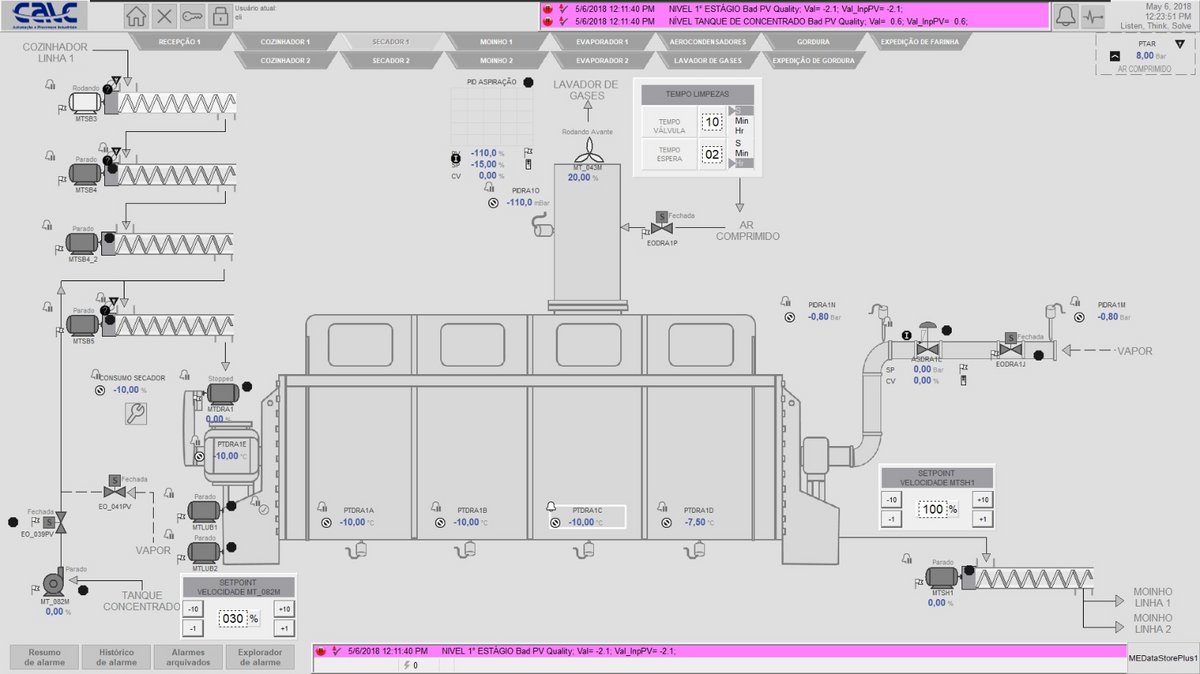Open Histórico de alarme

click(x=117, y=656)
